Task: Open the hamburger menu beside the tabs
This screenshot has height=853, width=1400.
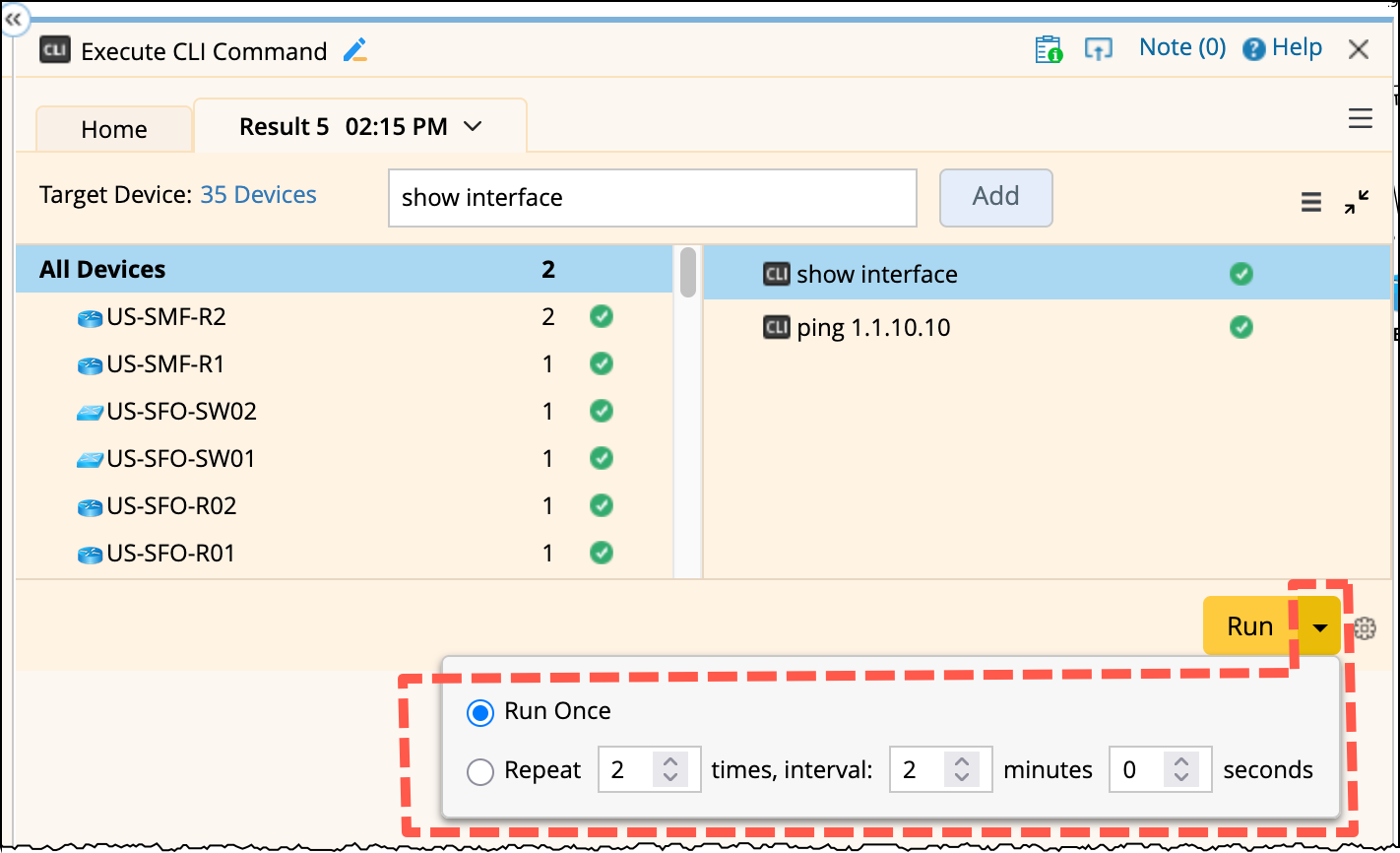Action: coord(1361,119)
